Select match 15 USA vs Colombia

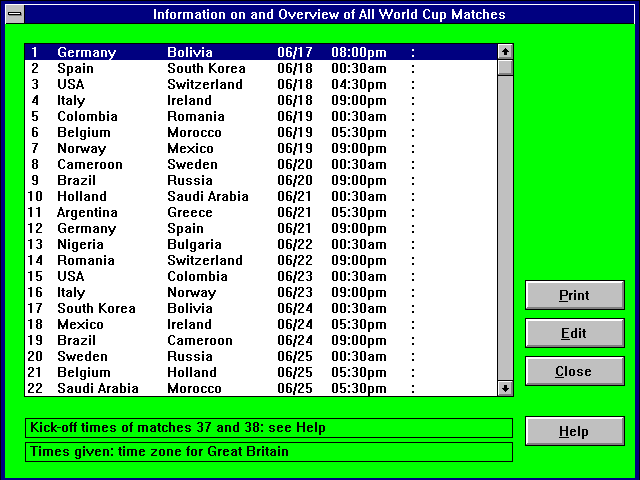[261, 276]
